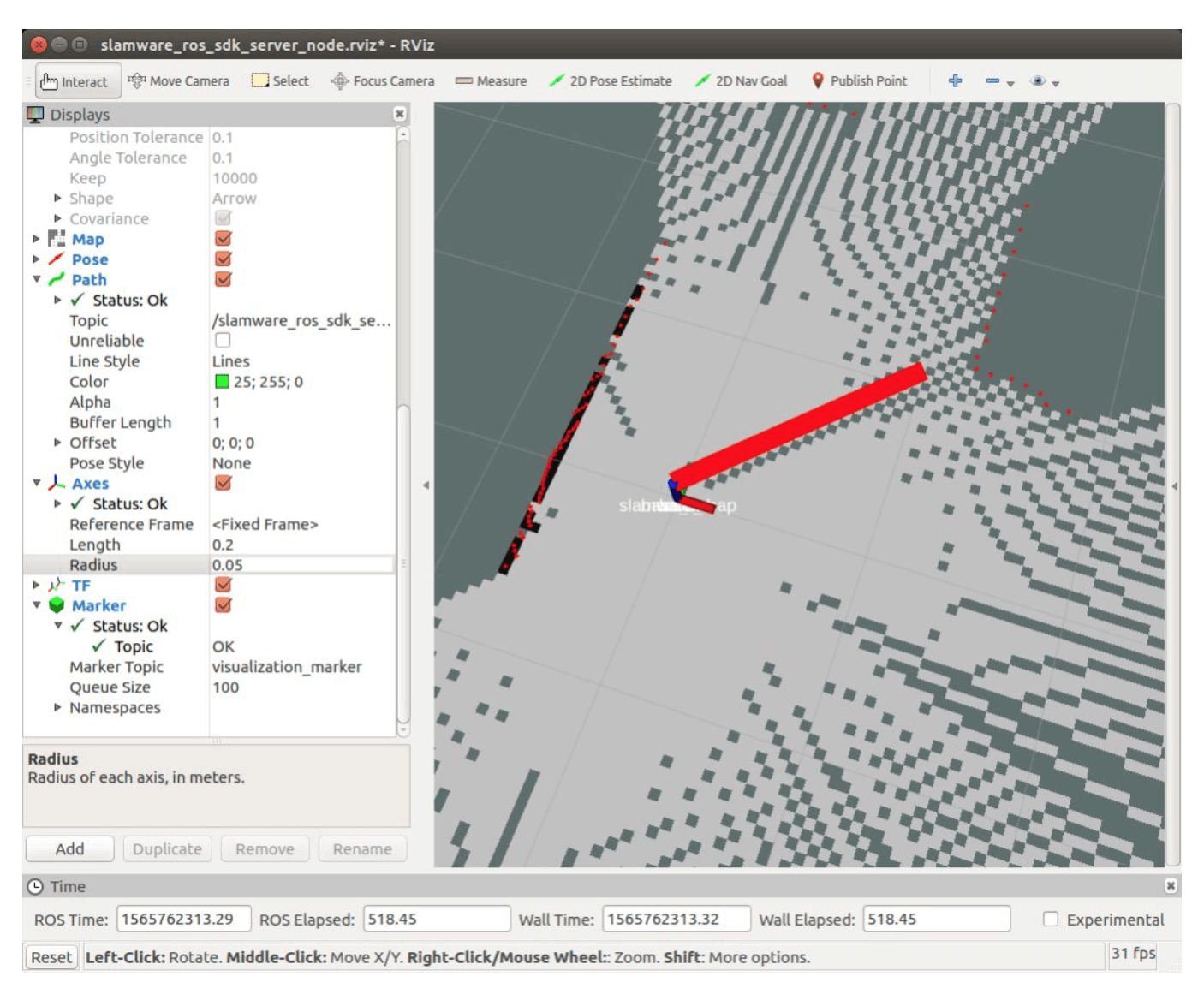Uncheck the Unreliable option under Path
The height and width of the screenshot is (1000, 1204).
(224, 340)
